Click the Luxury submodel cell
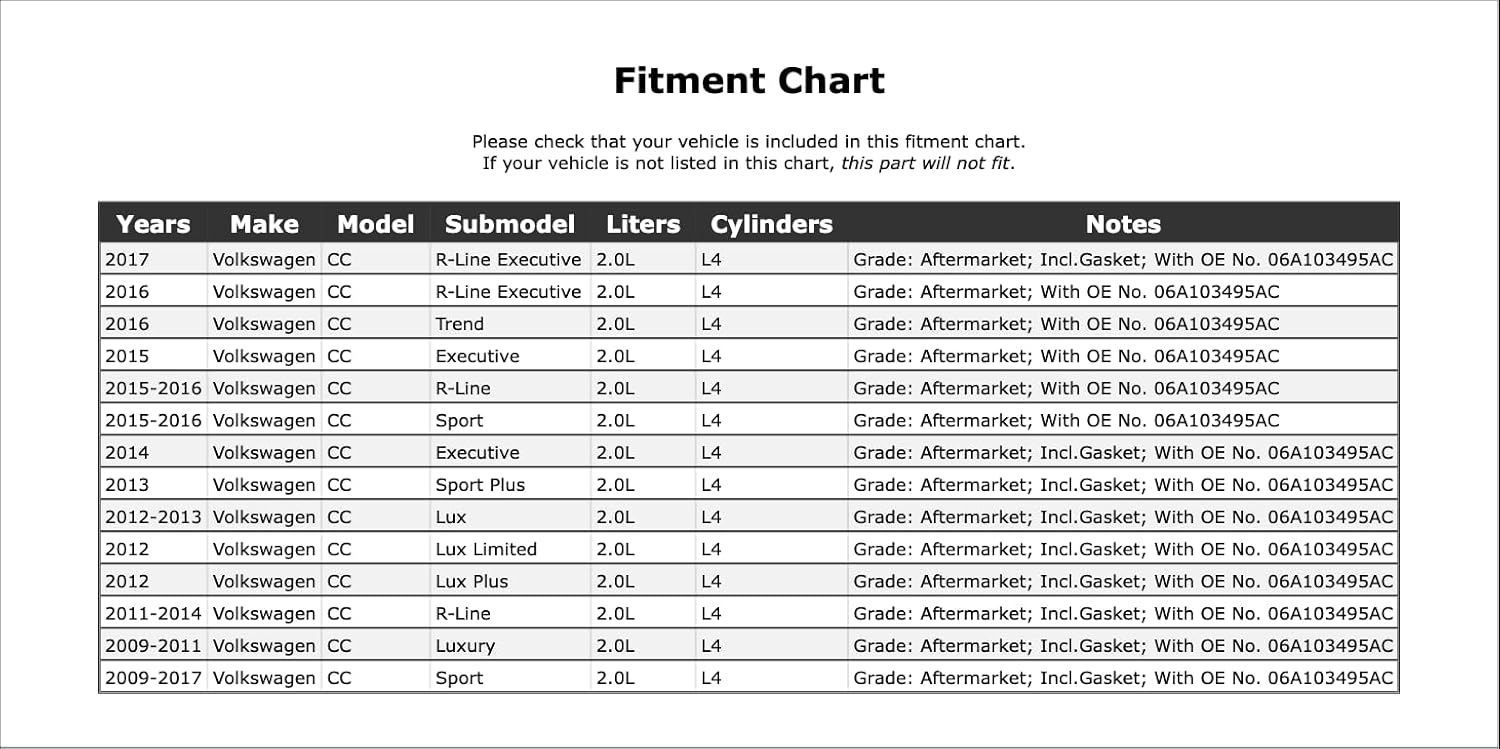Image resolution: width=1500 pixels, height=749 pixels. pyautogui.click(x=465, y=646)
